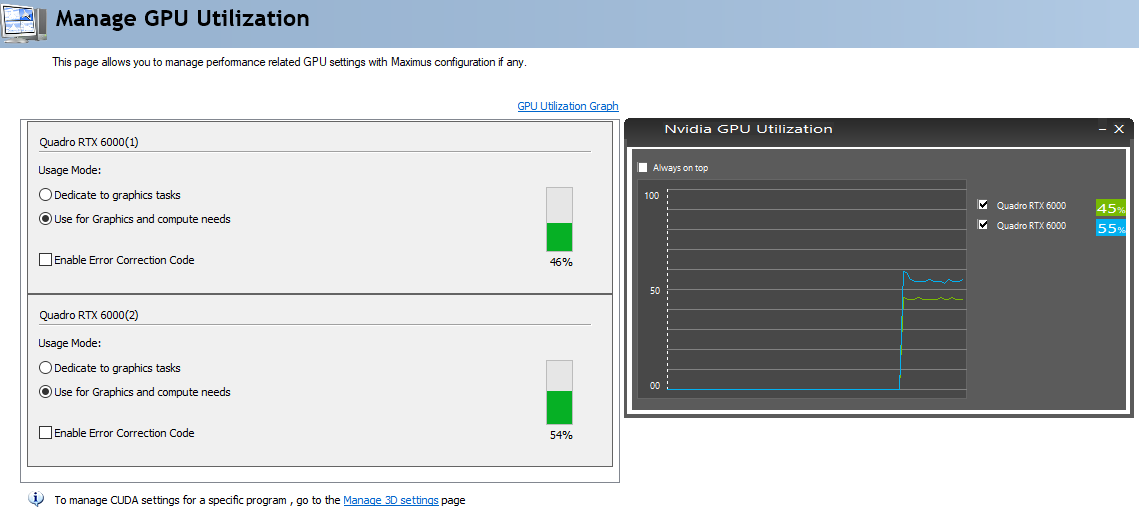Click the info icon beside the CUDA settings note

point(37,499)
